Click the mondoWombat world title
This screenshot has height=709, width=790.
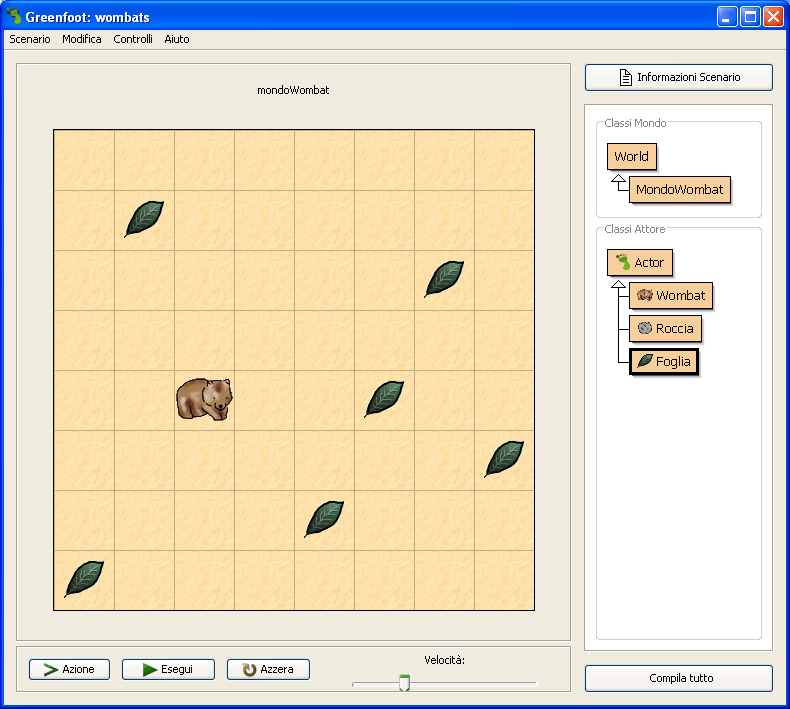pos(293,90)
